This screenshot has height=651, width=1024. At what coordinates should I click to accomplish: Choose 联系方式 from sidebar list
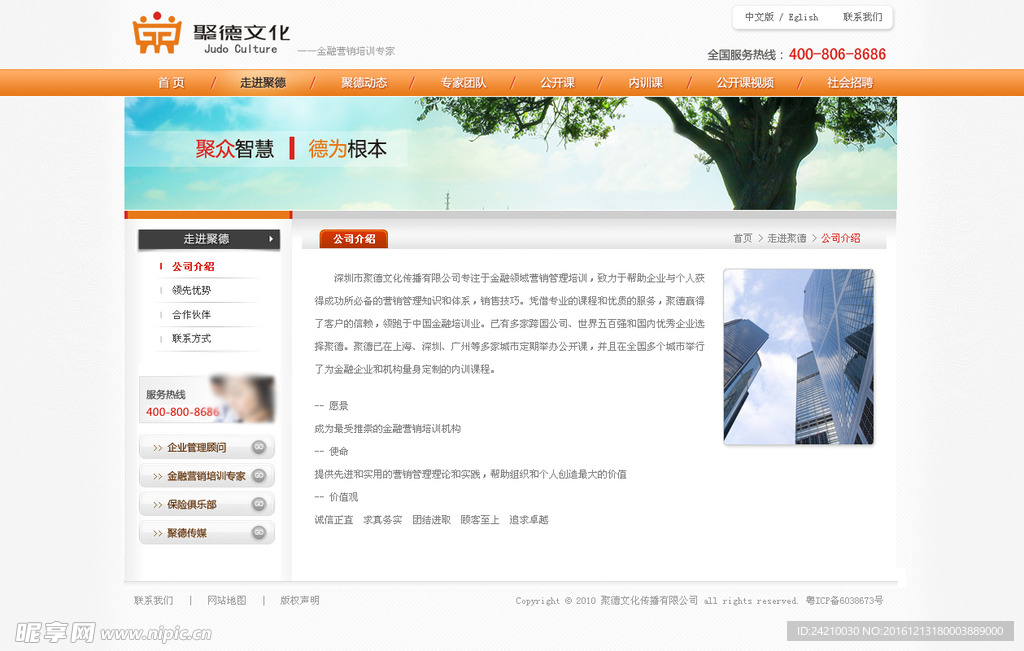[x=191, y=339]
